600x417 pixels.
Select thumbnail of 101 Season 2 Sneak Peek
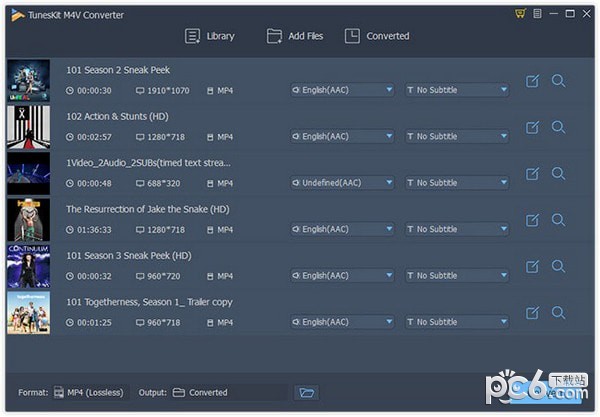tap(28, 80)
